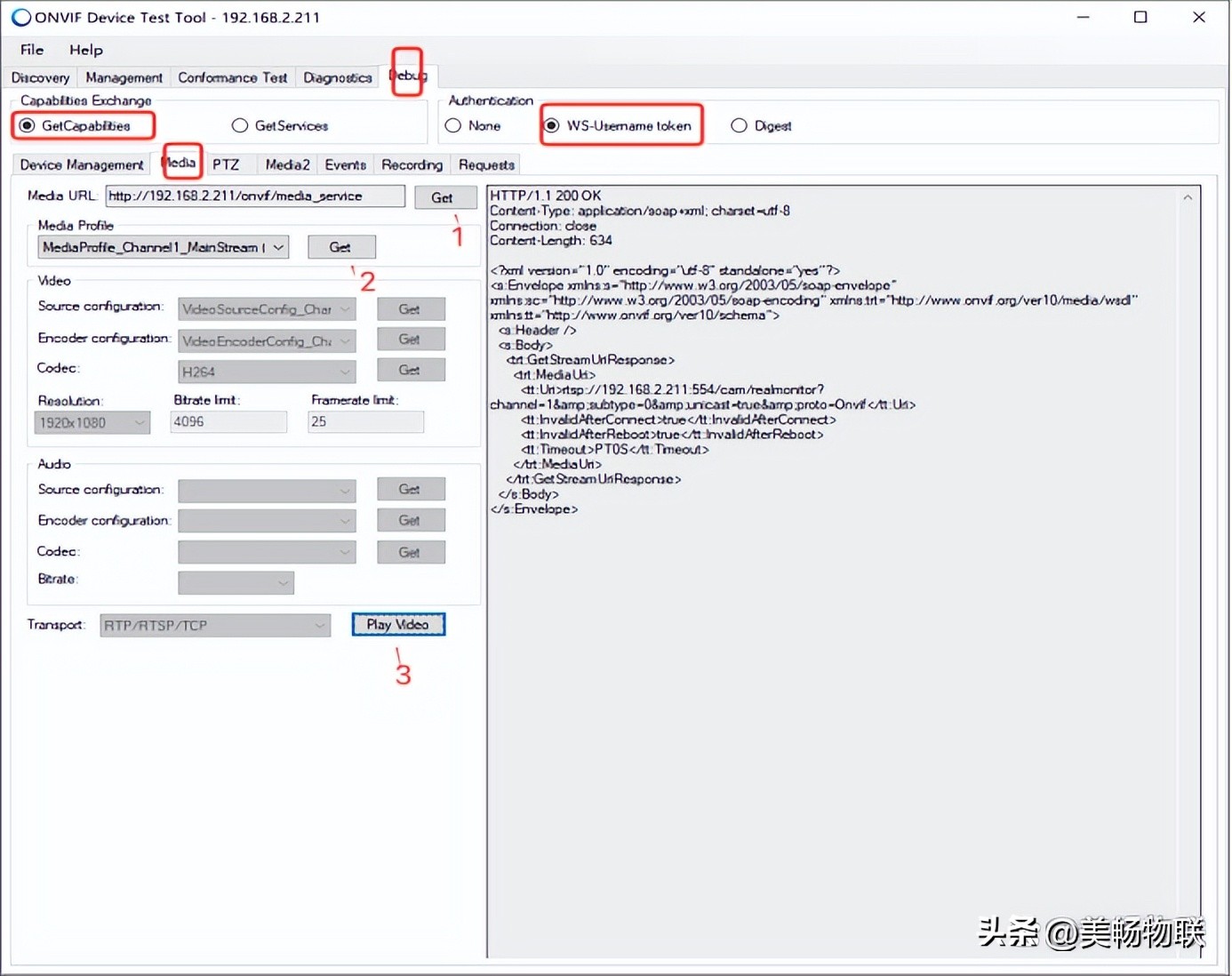The height and width of the screenshot is (976, 1232).
Task: Expand the Media Profile dropdown
Action: pyautogui.click(x=164, y=247)
